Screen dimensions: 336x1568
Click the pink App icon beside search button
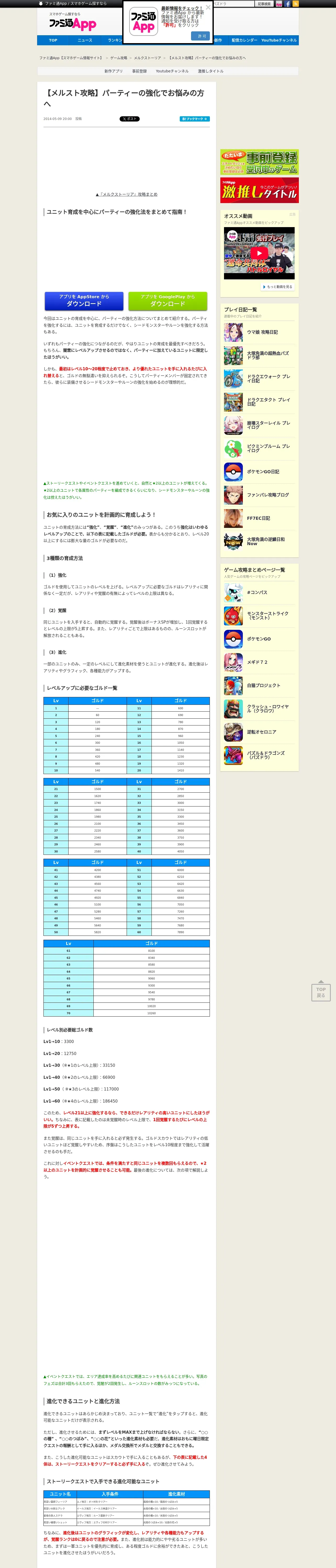(x=279, y=4)
